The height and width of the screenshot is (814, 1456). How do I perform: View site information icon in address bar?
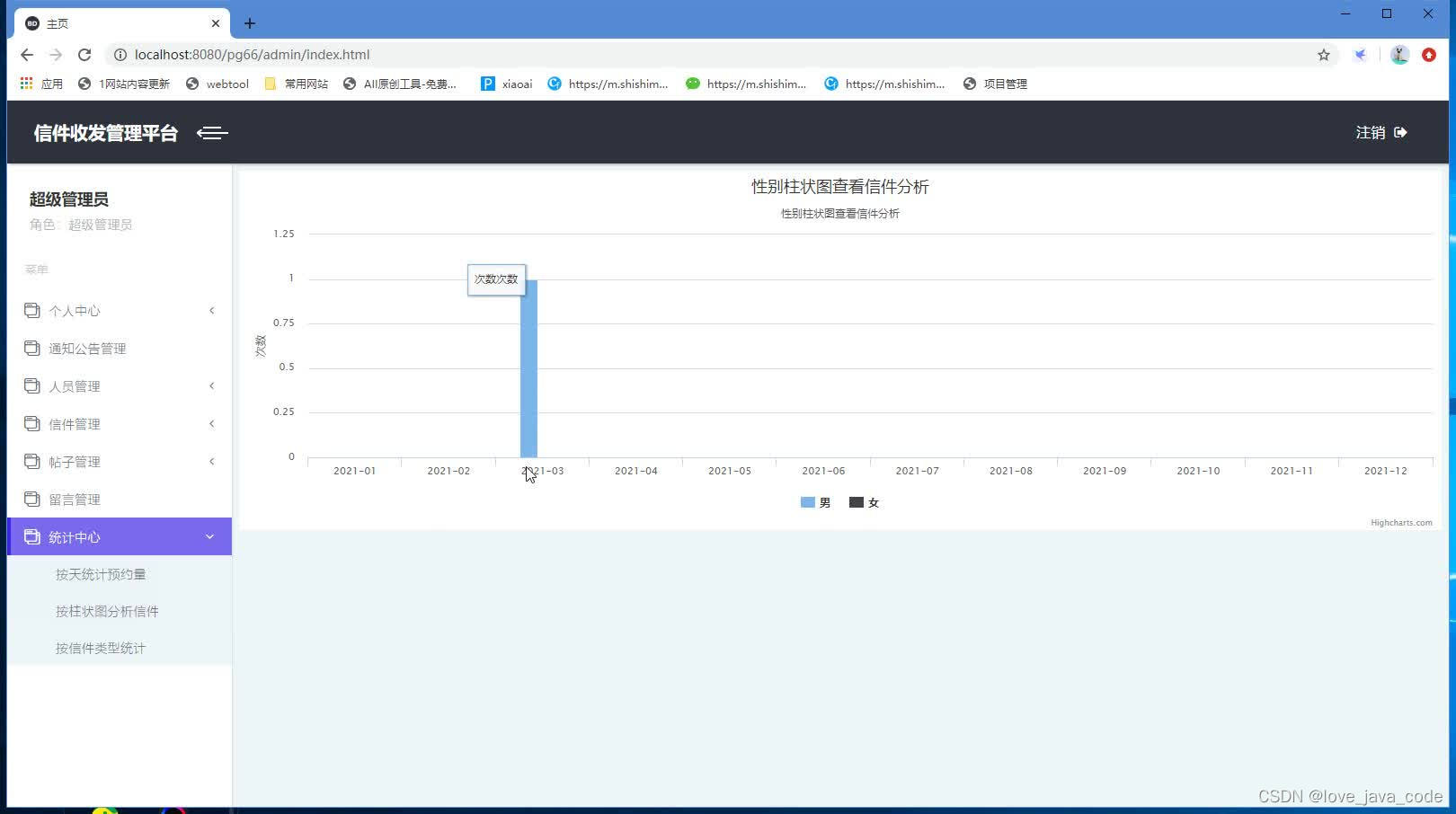pos(120,55)
